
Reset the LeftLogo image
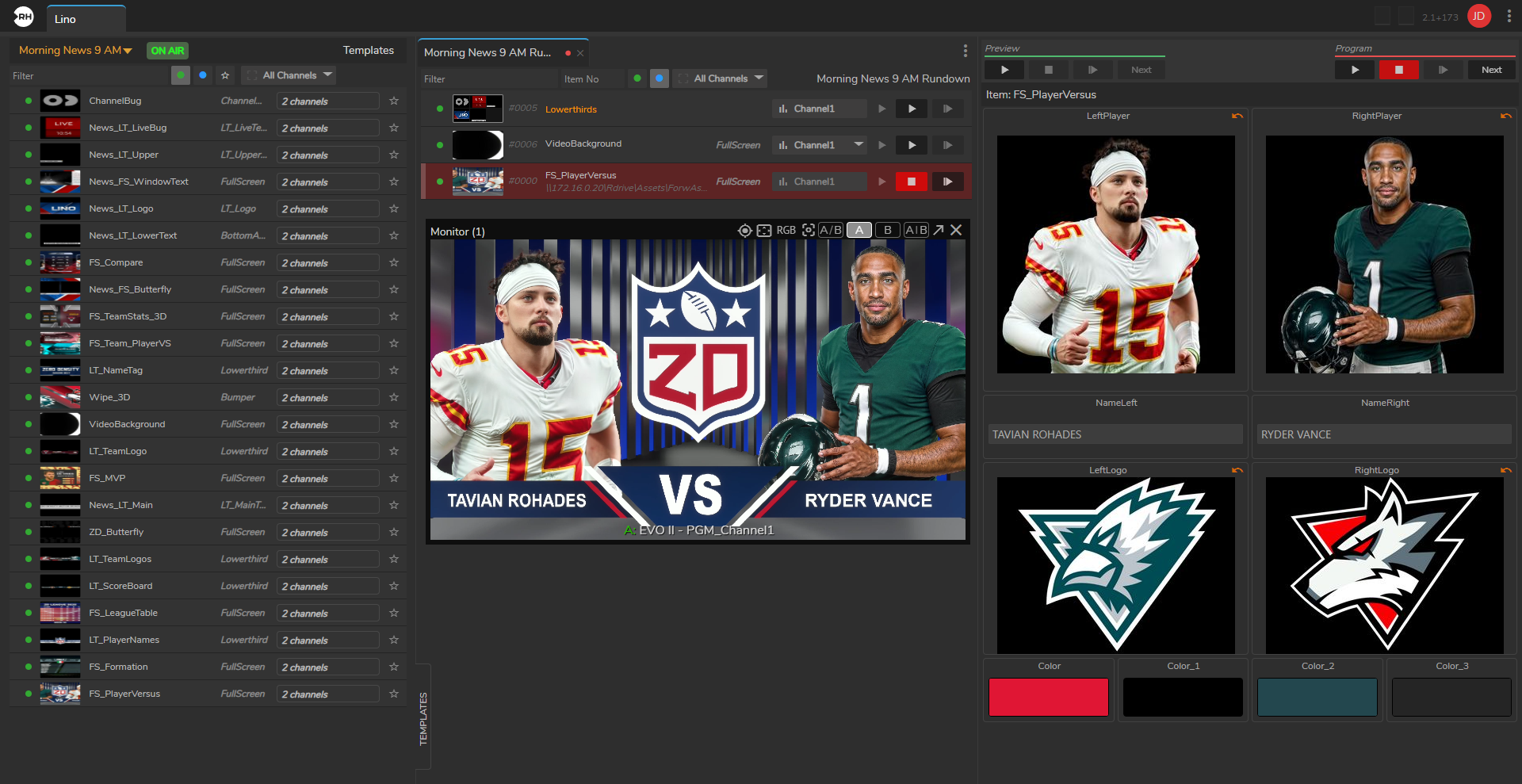pyautogui.click(x=1237, y=470)
